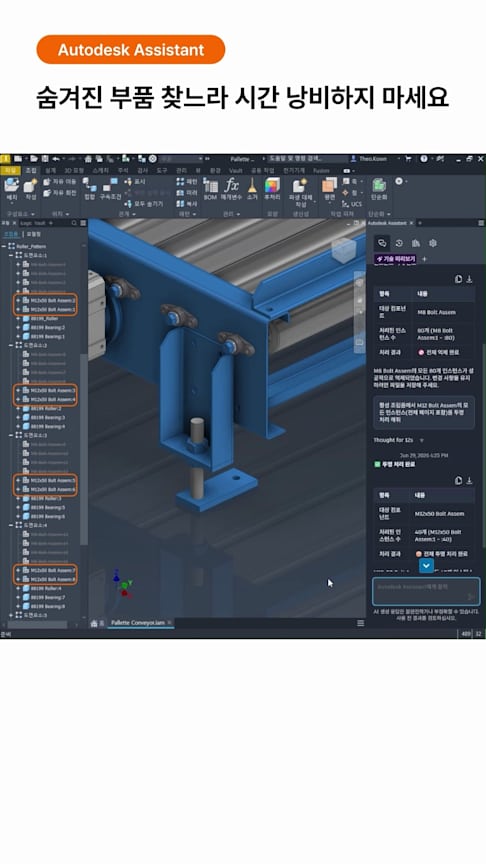
Task: Open the 파일 ribbon tab
Action: [x=10, y=170]
